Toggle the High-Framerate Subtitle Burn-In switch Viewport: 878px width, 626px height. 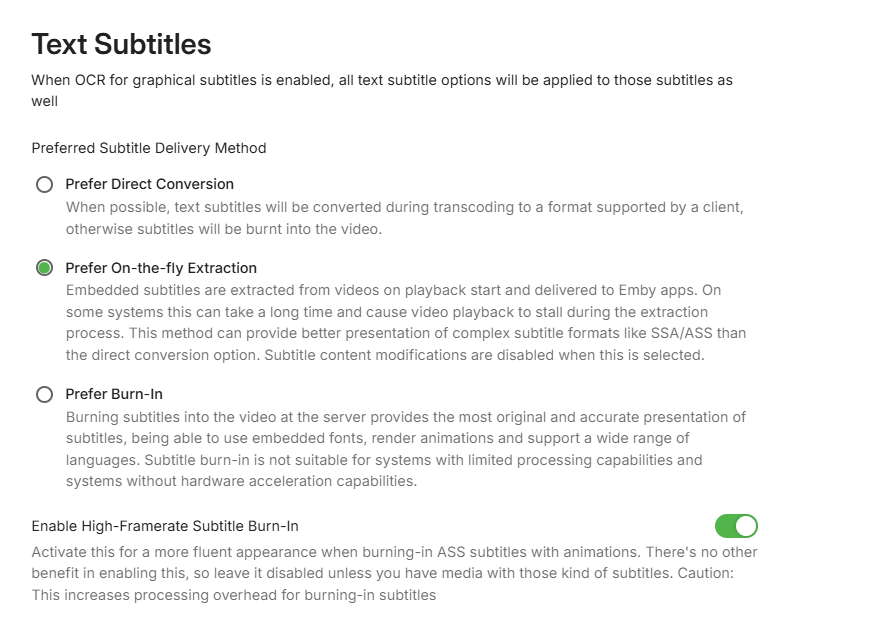point(736,526)
